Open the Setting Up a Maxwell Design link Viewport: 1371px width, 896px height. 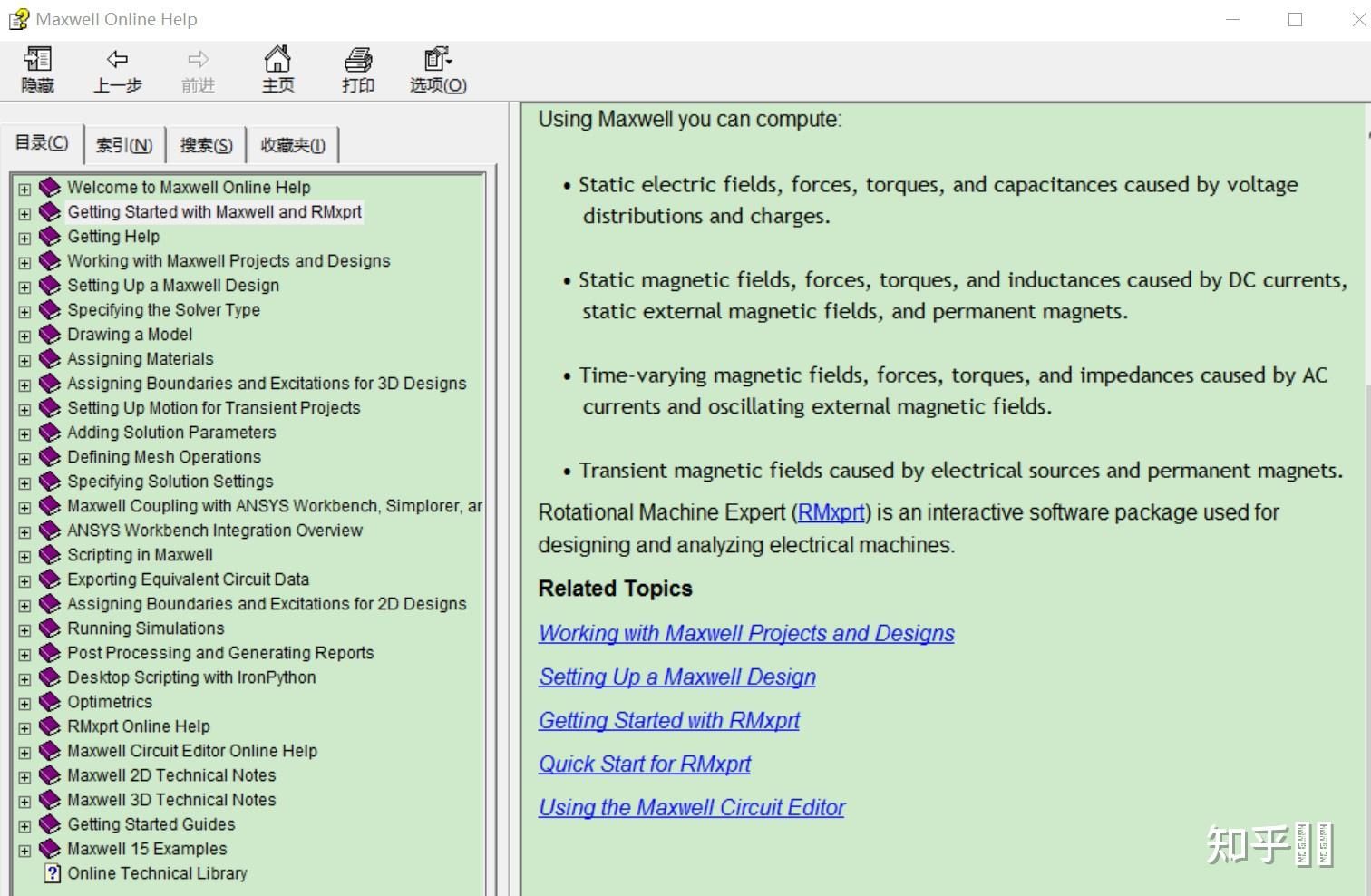[677, 677]
